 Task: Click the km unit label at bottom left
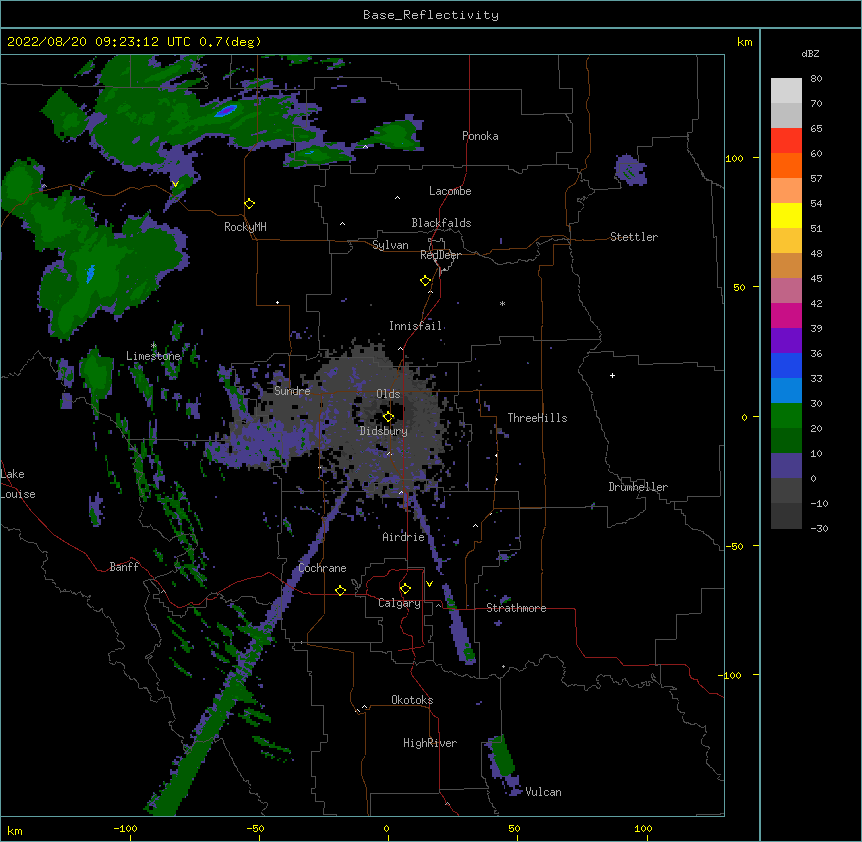15,831
